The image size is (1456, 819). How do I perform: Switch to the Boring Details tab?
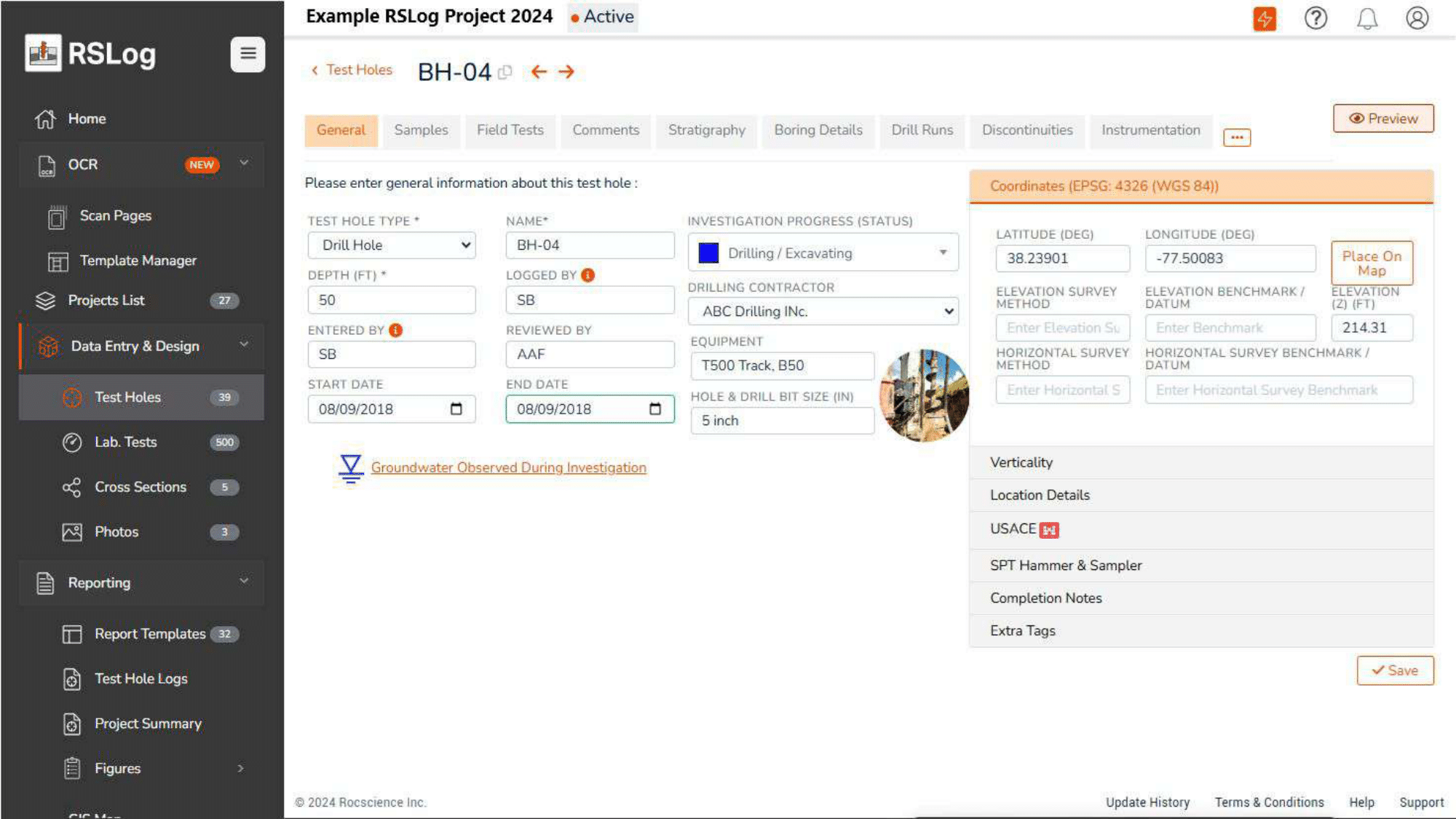(818, 130)
